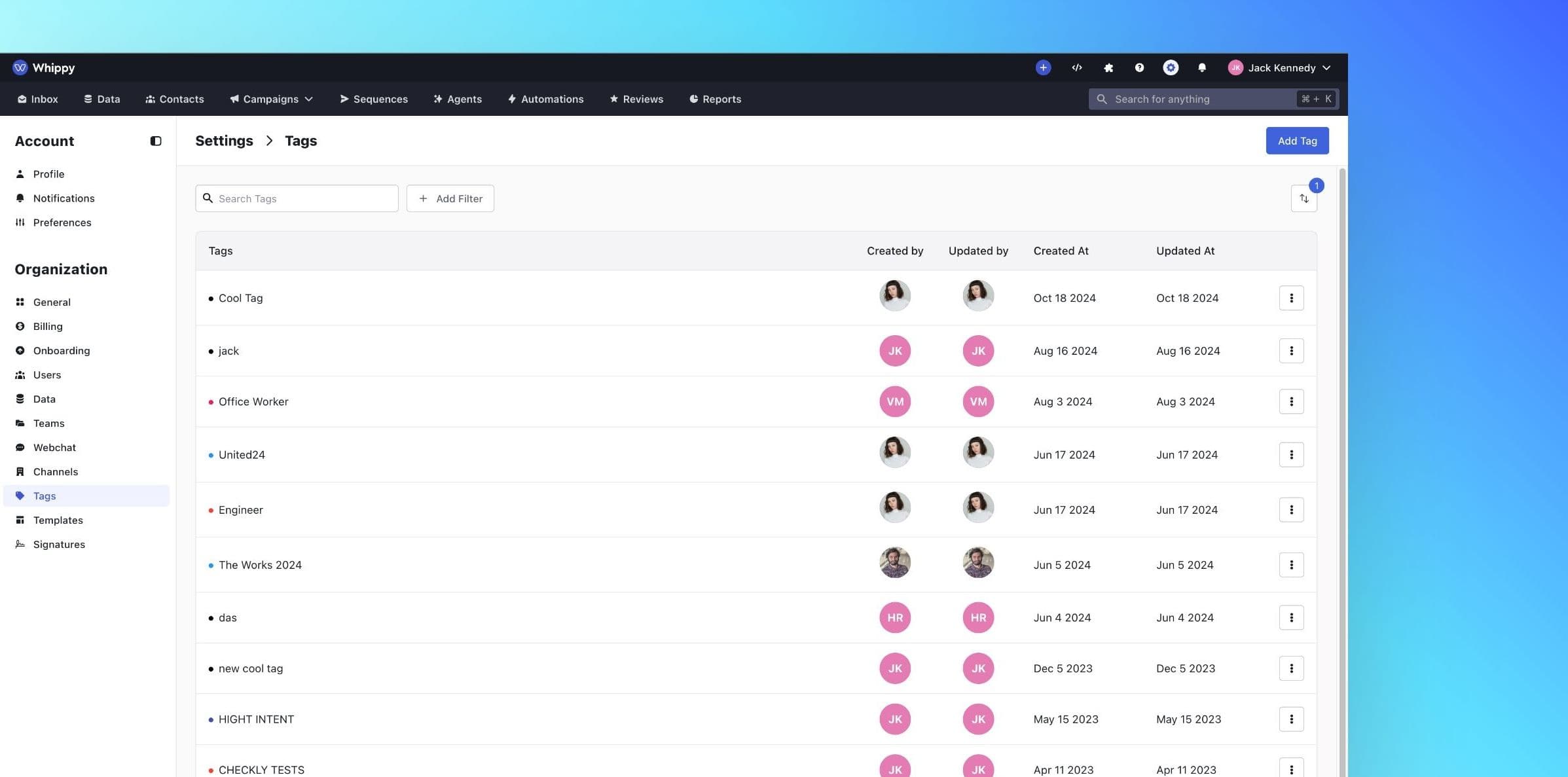The image size is (1568, 777).
Task: Open Templates in the sidebar
Action: coord(58,520)
